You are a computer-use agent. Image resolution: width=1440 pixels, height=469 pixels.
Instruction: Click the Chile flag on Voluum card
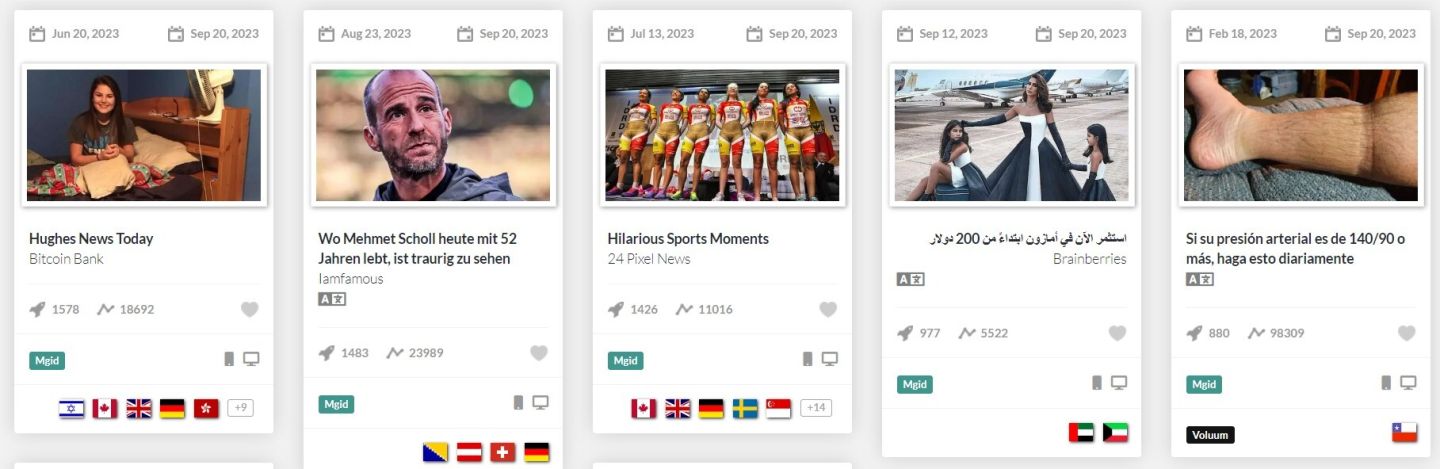pyautogui.click(x=1404, y=432)
